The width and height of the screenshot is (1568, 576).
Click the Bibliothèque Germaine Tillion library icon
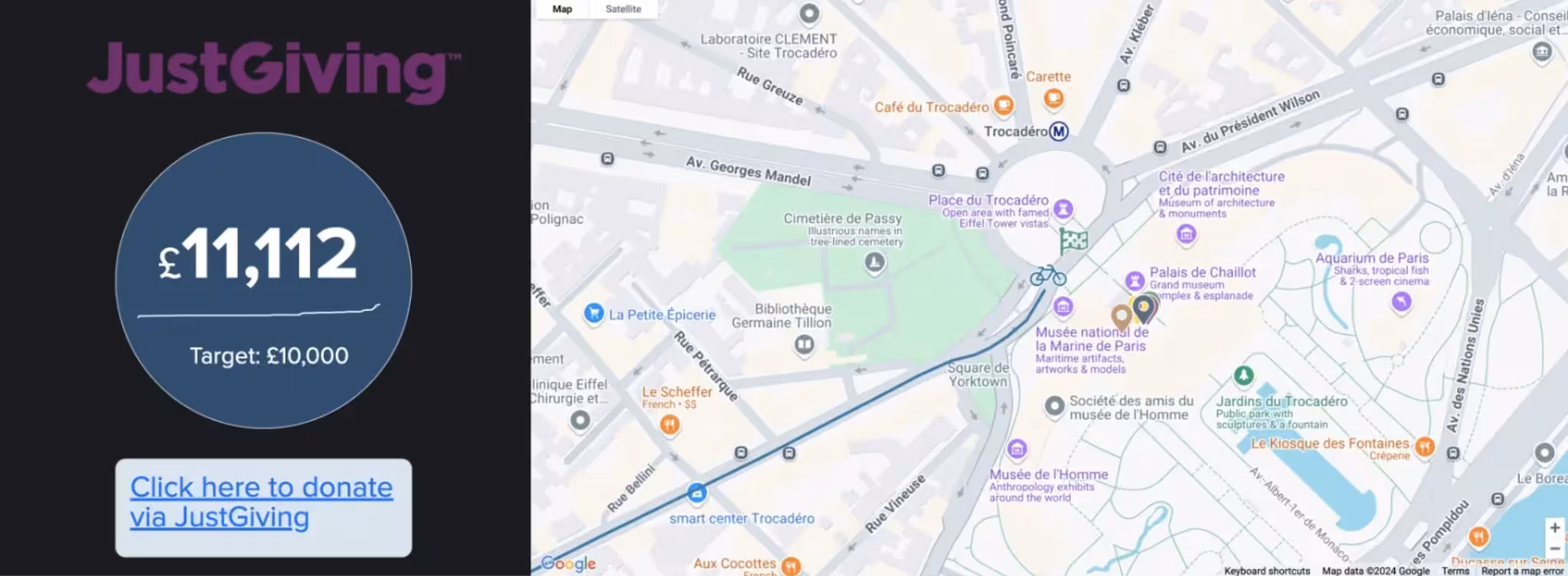804,345
